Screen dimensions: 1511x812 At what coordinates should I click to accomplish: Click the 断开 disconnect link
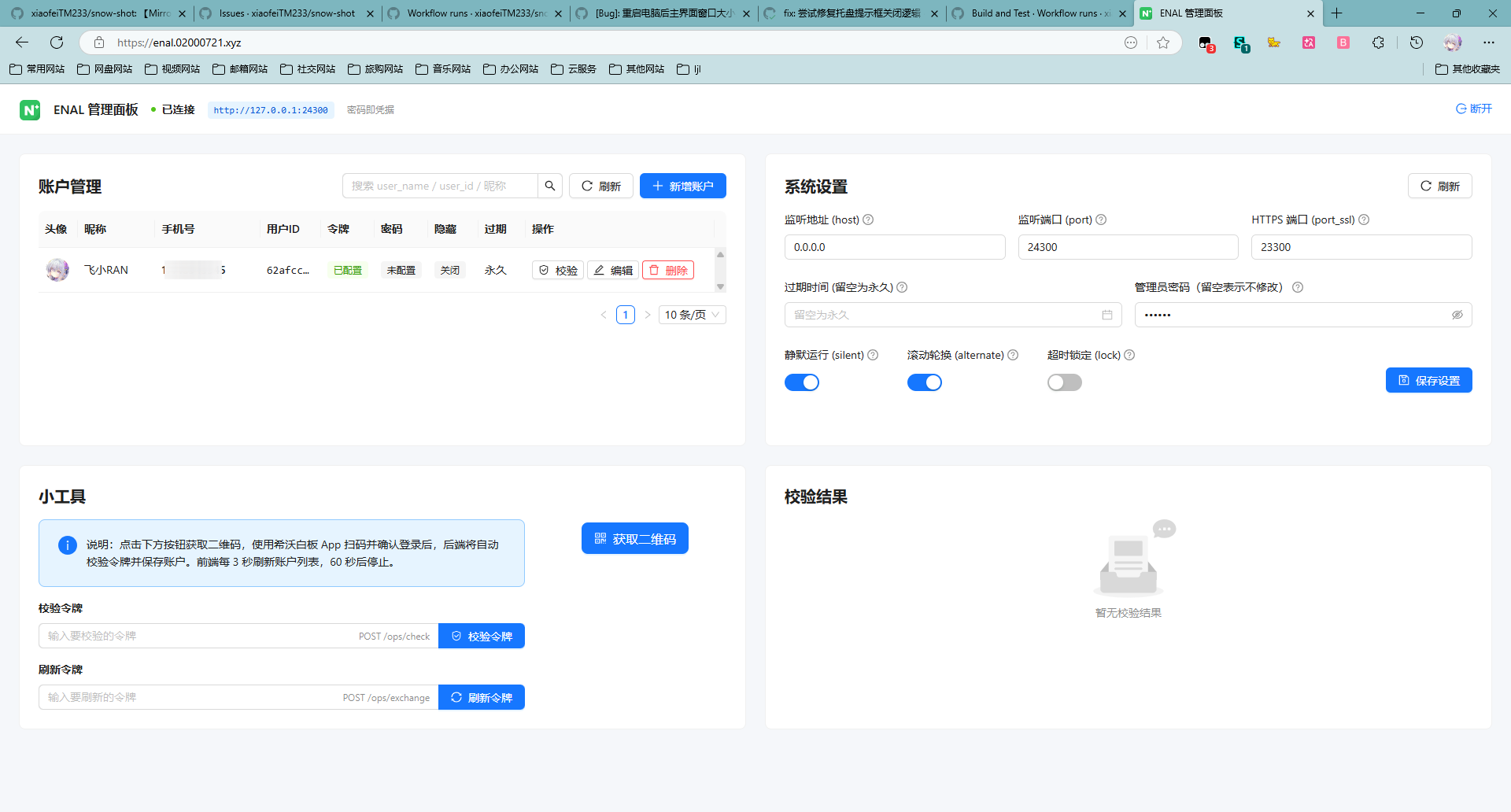[x=1474, y=109]
